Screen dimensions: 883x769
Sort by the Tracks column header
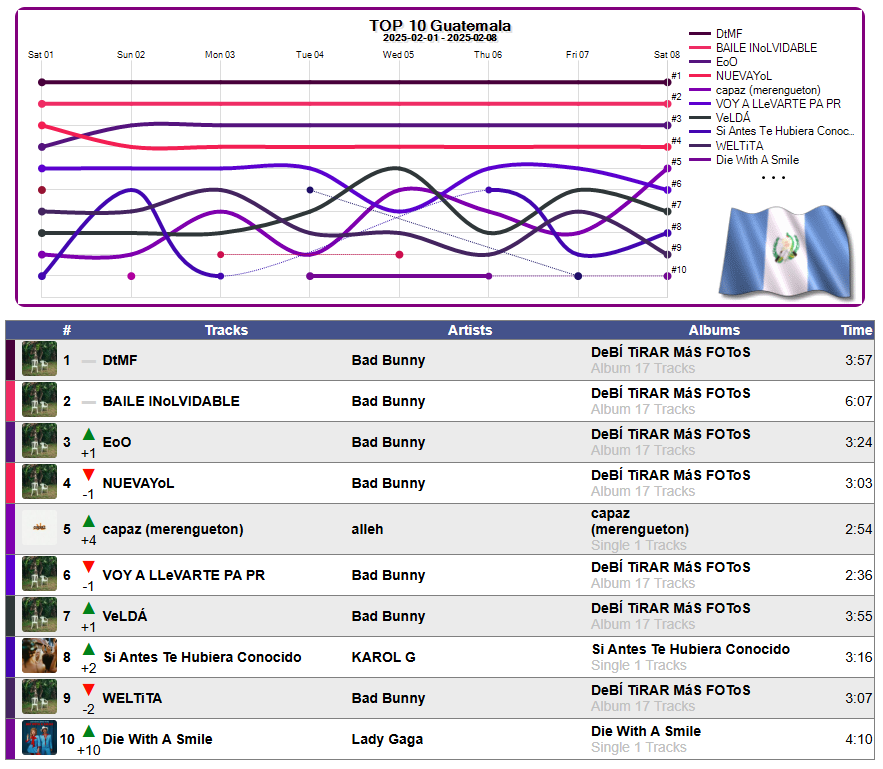[x=226, y=330]
